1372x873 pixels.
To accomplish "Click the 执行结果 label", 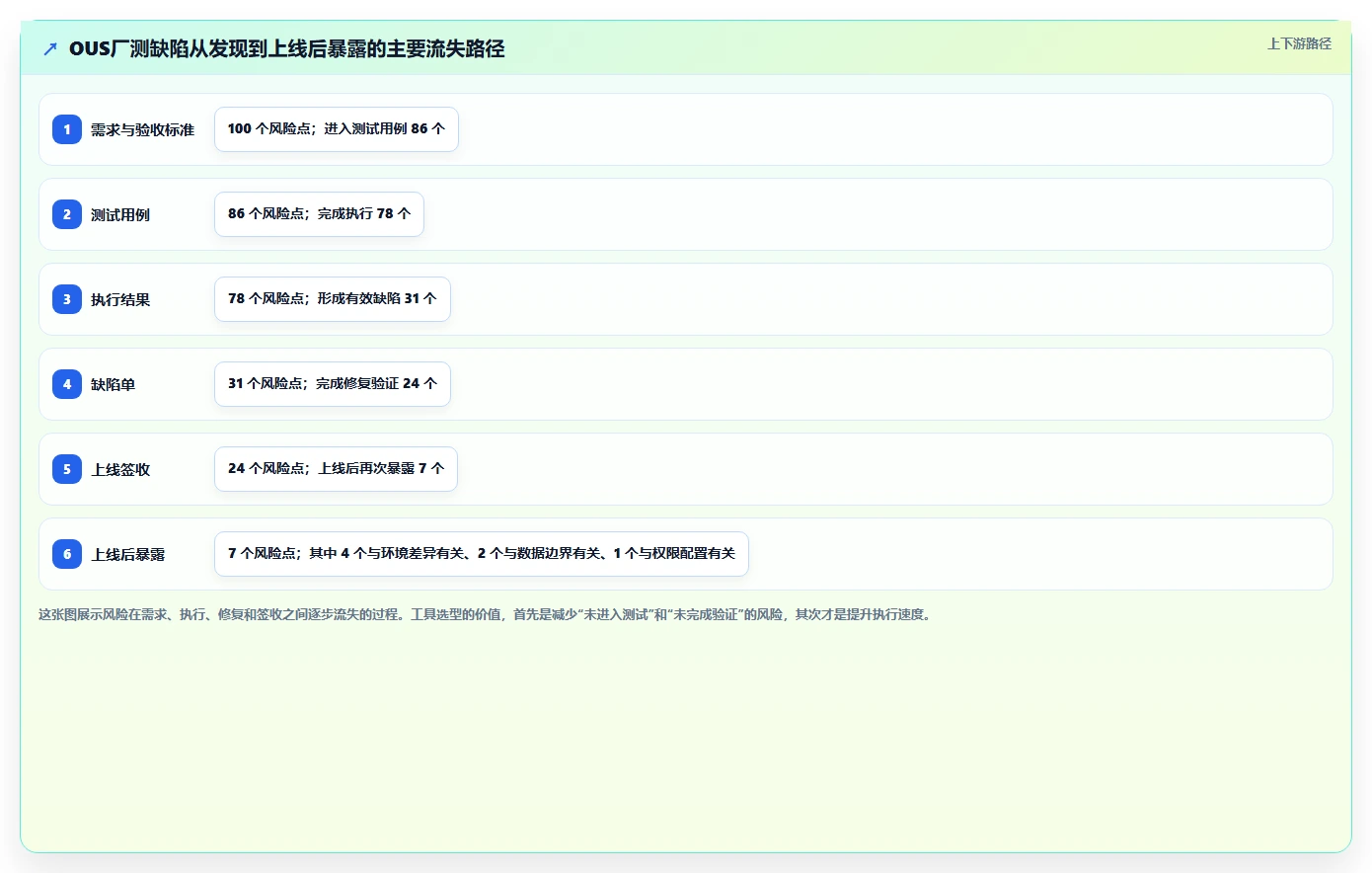I will 120,299.
